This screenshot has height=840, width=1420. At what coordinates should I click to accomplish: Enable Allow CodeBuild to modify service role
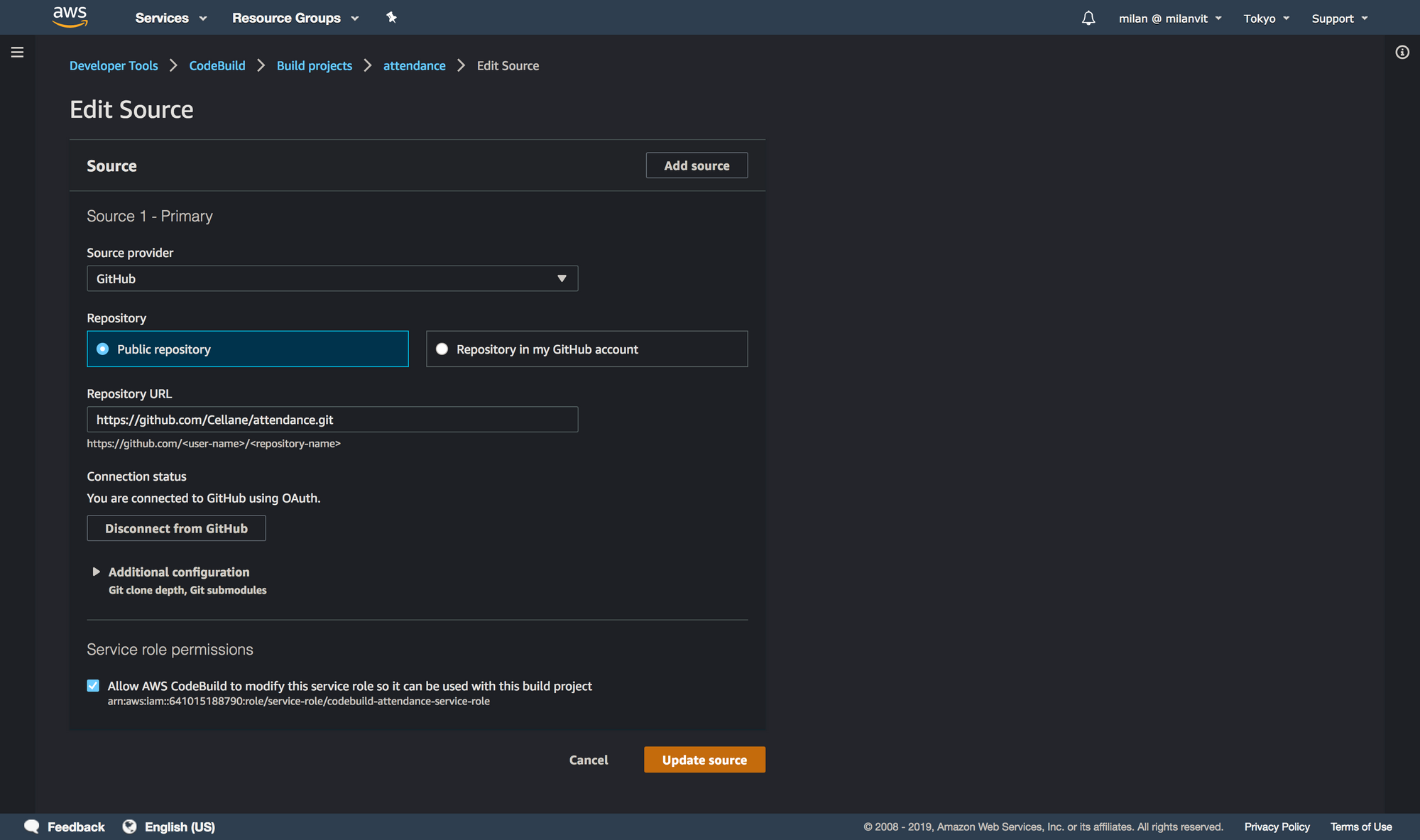point(93,686)
